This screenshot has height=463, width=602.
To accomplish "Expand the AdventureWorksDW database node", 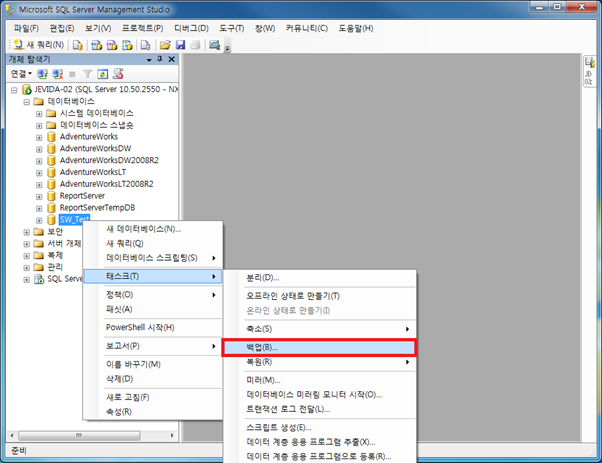I will pos(39,149).
